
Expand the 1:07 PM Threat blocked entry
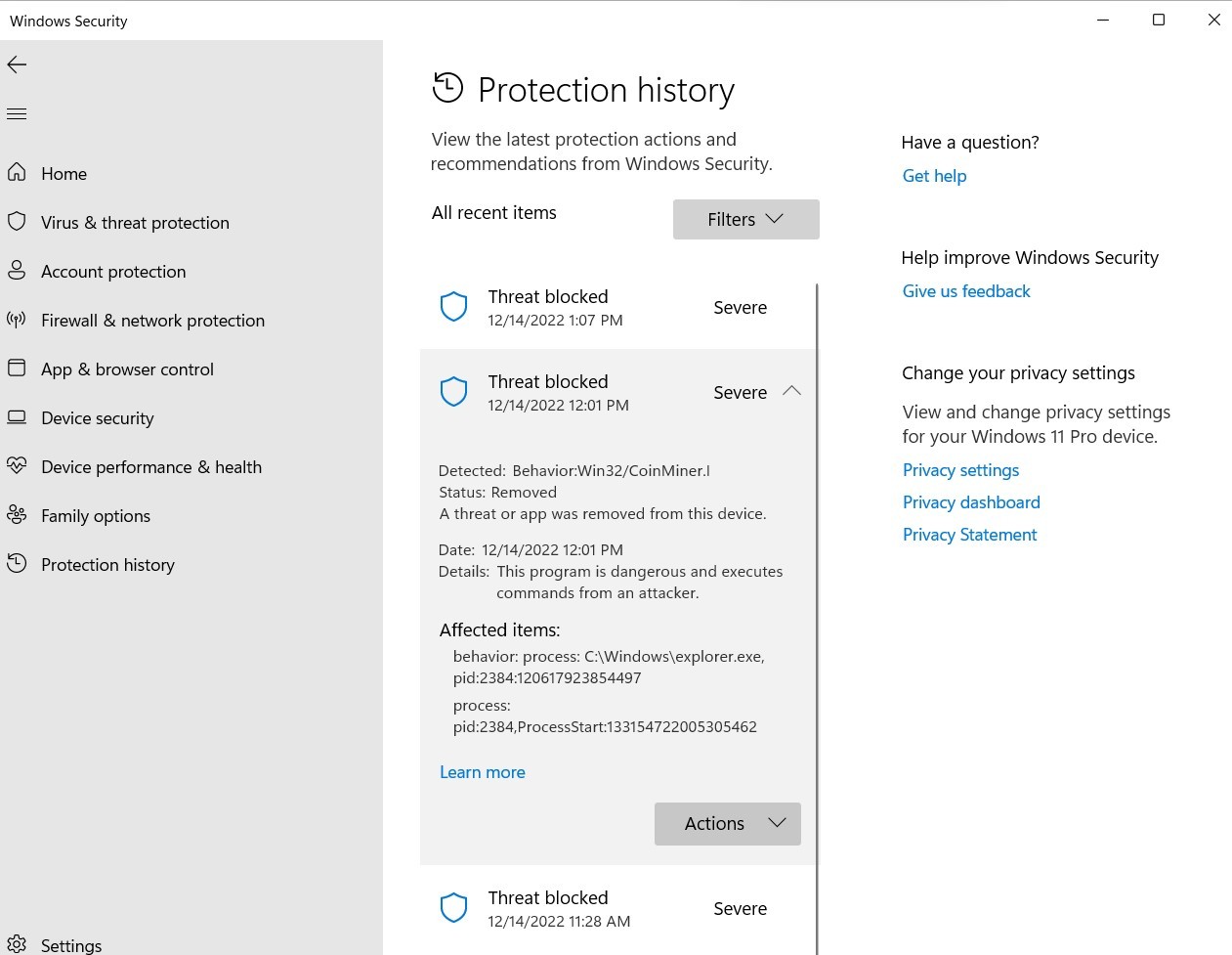click(x=617, y=307)
